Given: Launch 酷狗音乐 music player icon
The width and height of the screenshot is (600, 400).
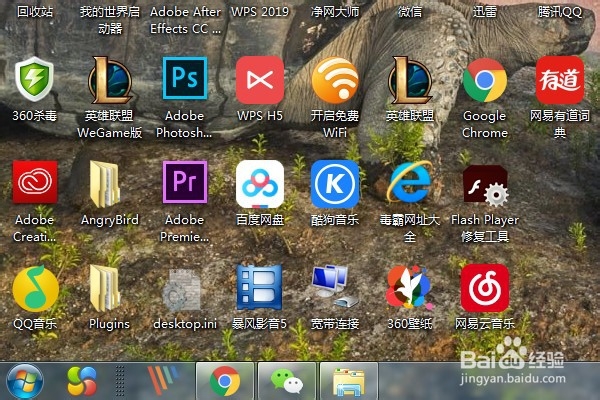Looking at the screenshot, I should [335, 184].
